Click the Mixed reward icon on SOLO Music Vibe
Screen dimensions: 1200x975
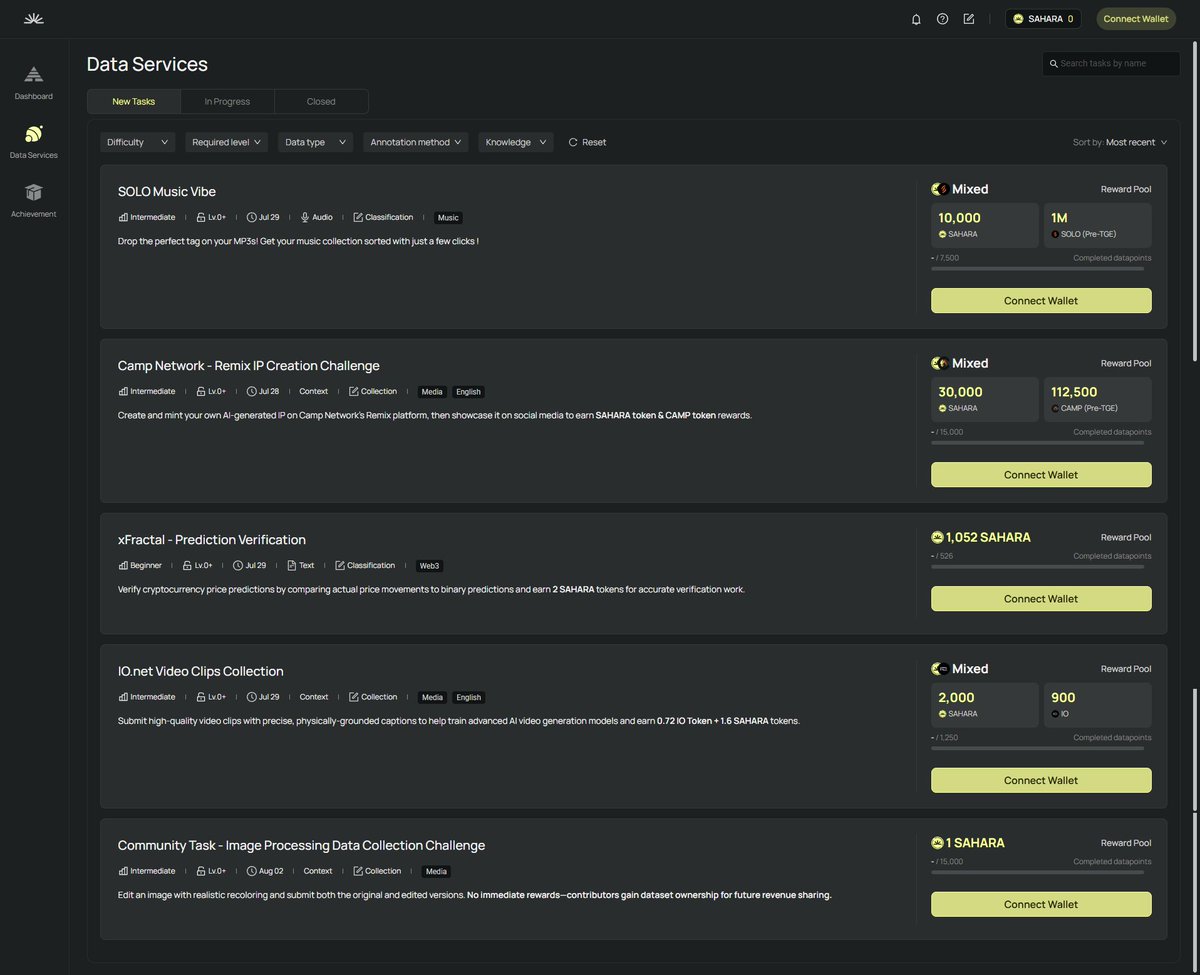(x=940, y=189)
